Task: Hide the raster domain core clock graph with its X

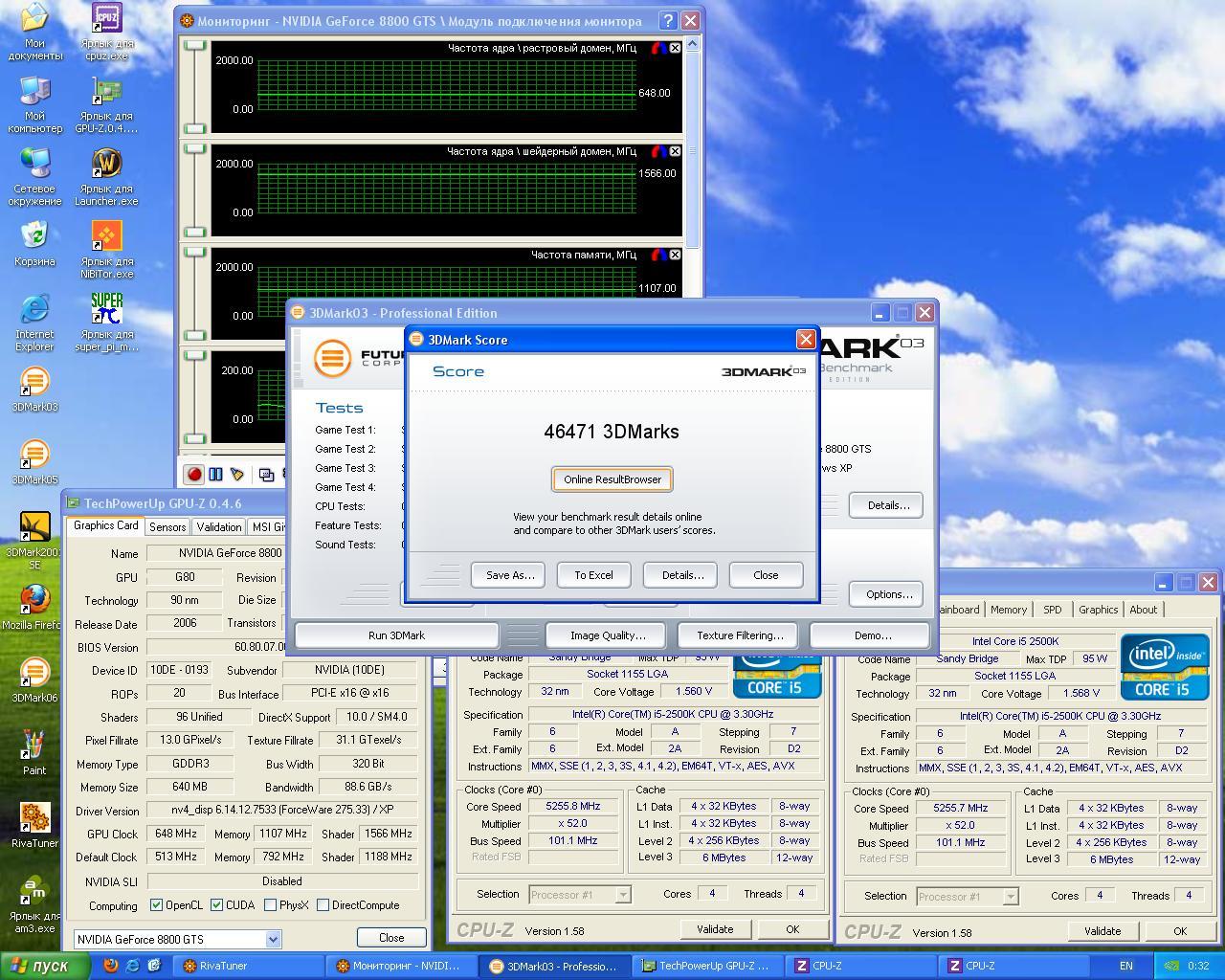Action: [675, 48]
